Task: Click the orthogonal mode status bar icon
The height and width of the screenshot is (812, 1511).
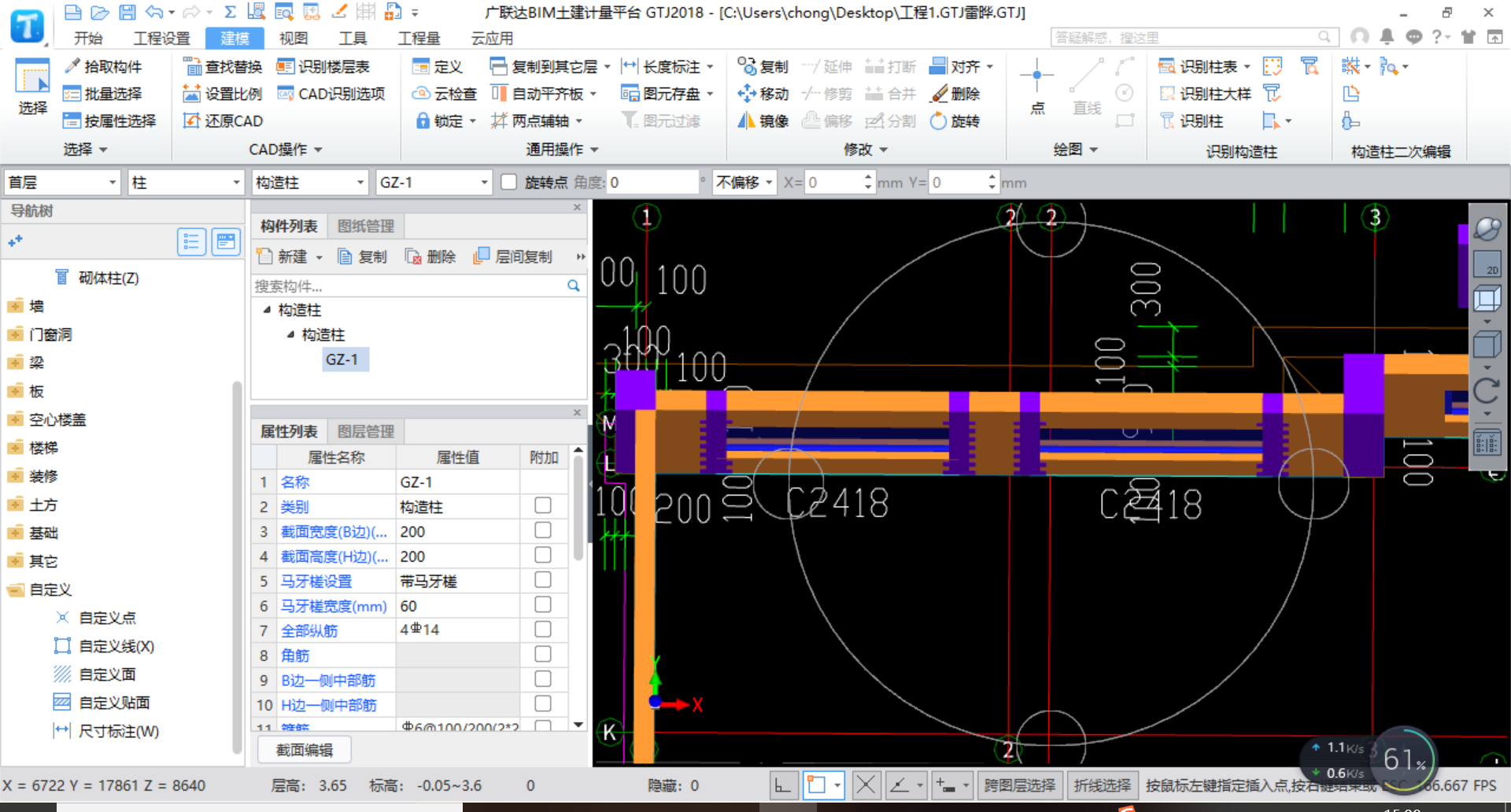Action: coord(783,785)
